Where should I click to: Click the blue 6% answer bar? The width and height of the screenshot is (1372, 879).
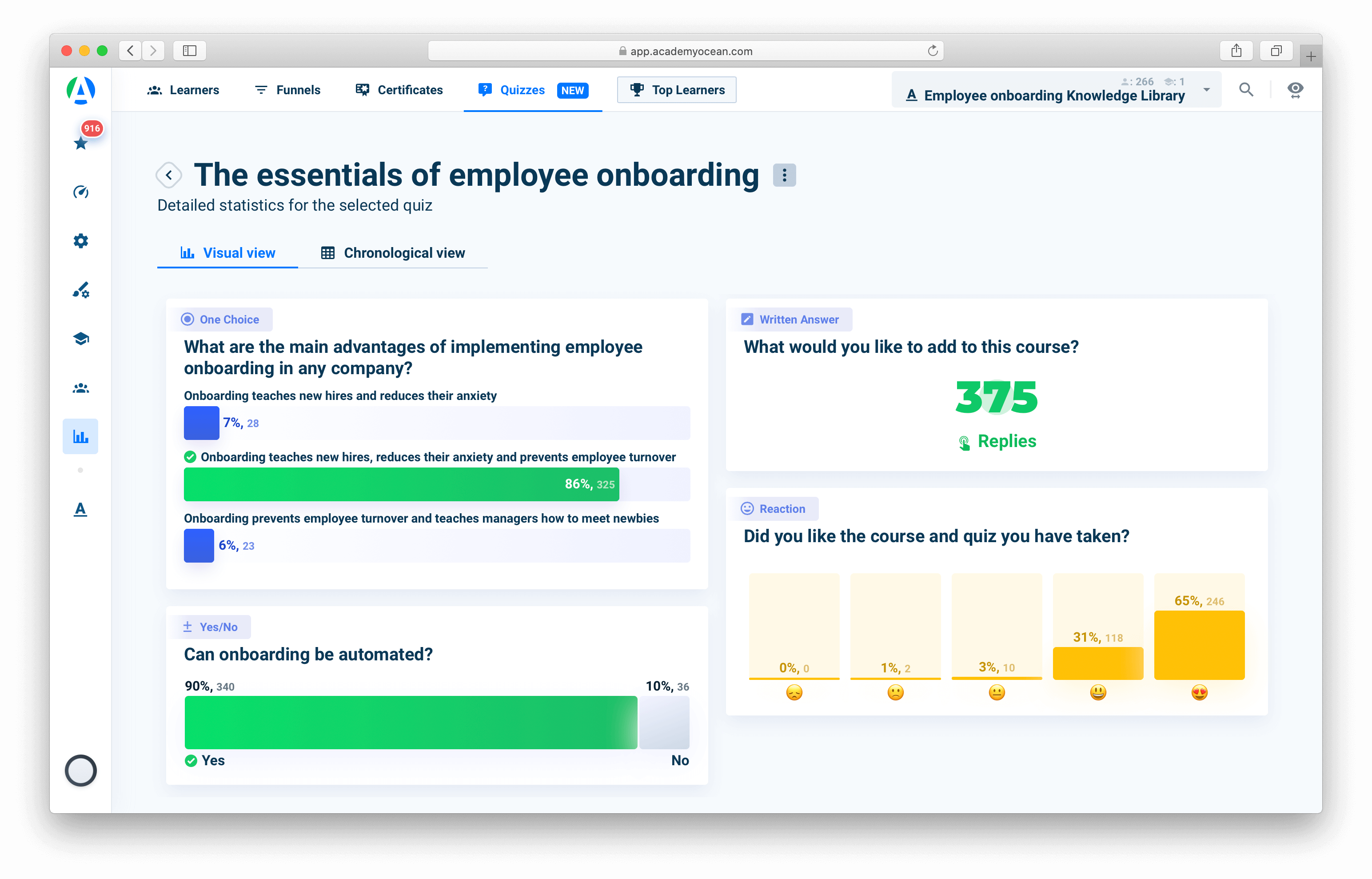(199, 546)
